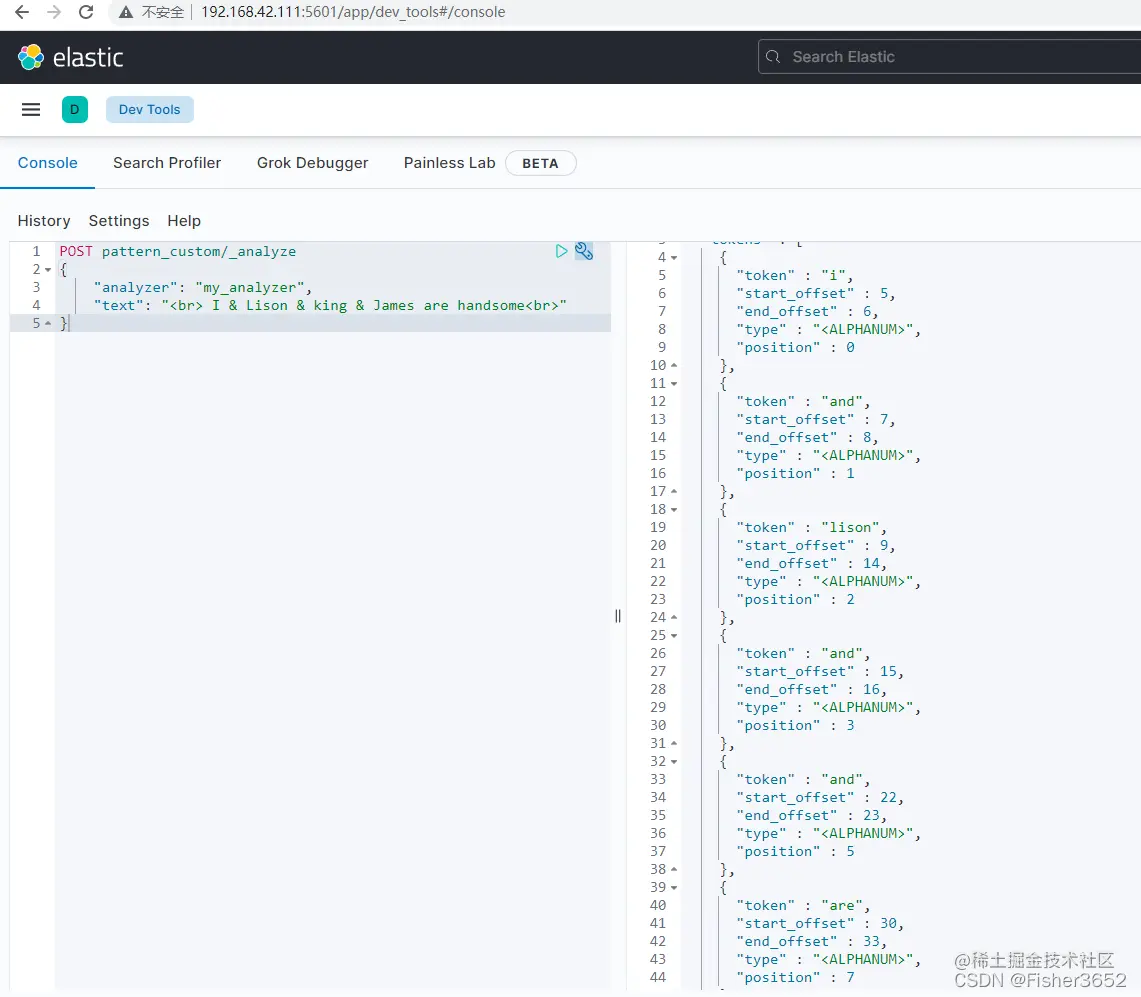Reload the page with the refresh icon
This screenshot has height=997, width=1141.
click(86, 12)
